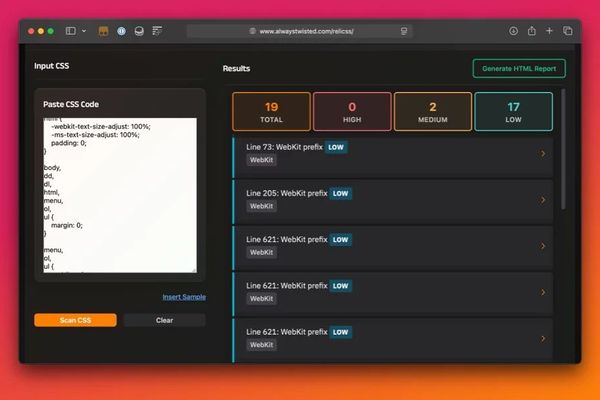The width and height of the screenshot is (600, 400).
Task: Click the orange box extension icon
Action: [x=103, y=31]
